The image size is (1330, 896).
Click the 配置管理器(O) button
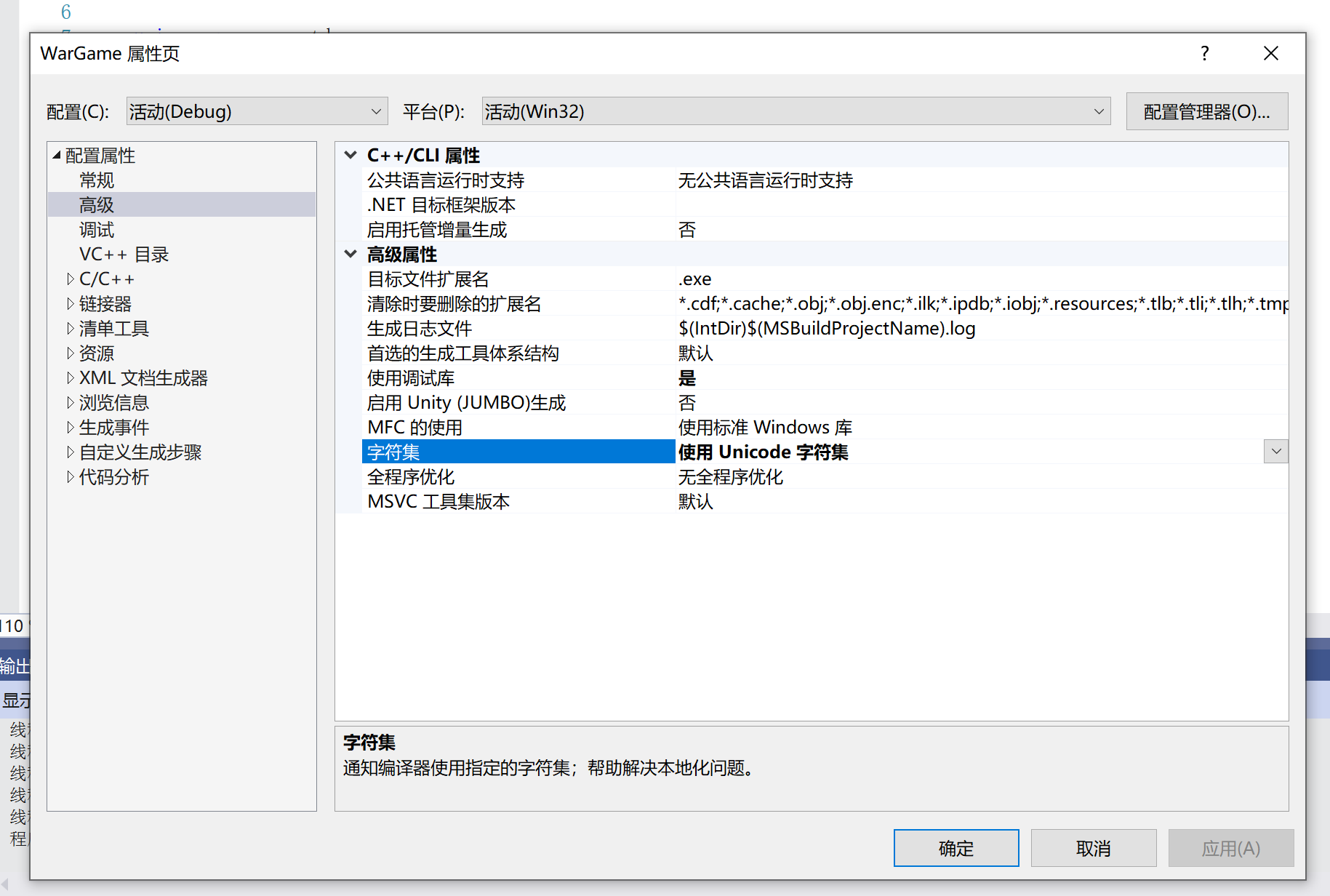pos(1206,111)
